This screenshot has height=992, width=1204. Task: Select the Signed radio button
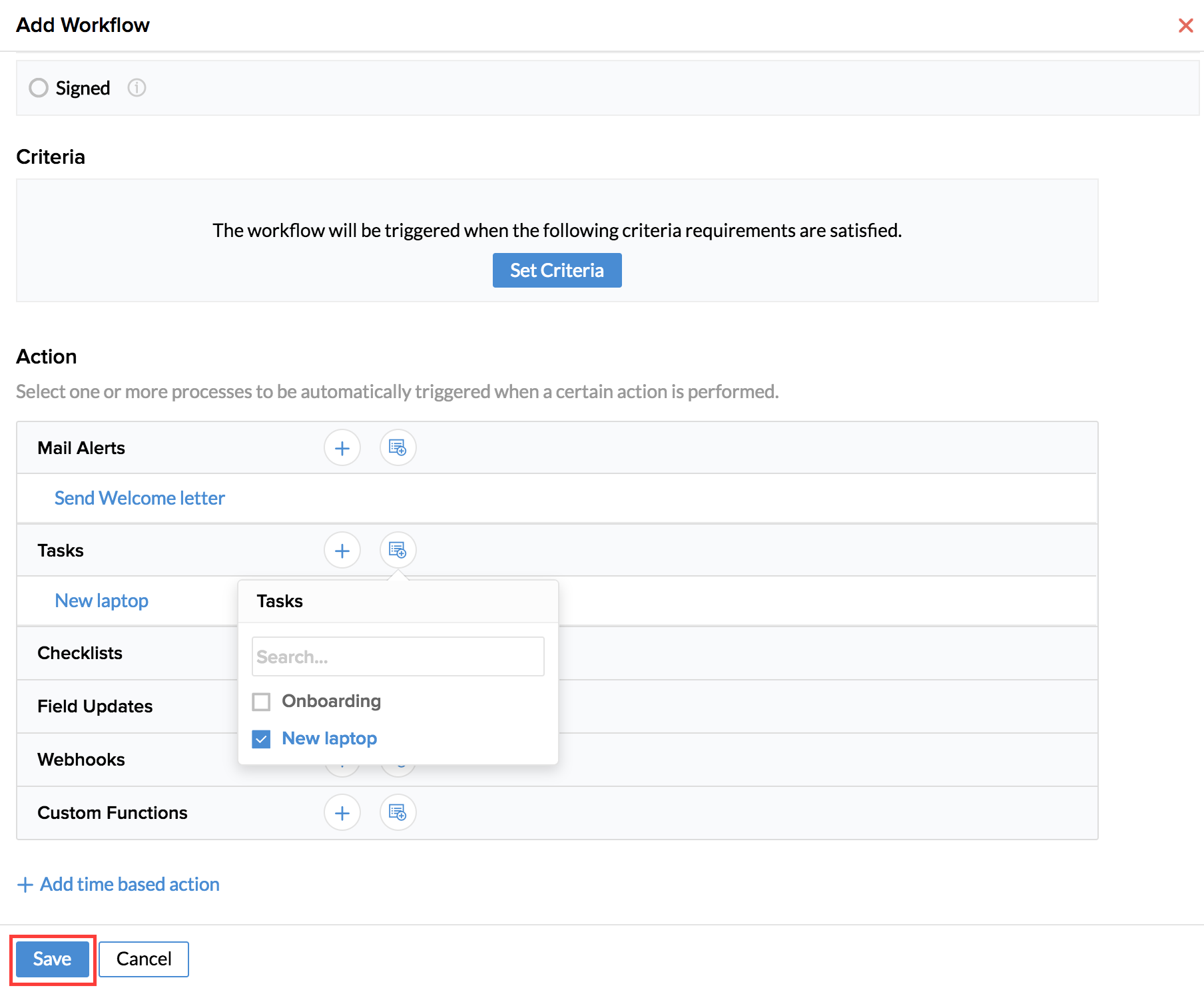tap(39, 88)
